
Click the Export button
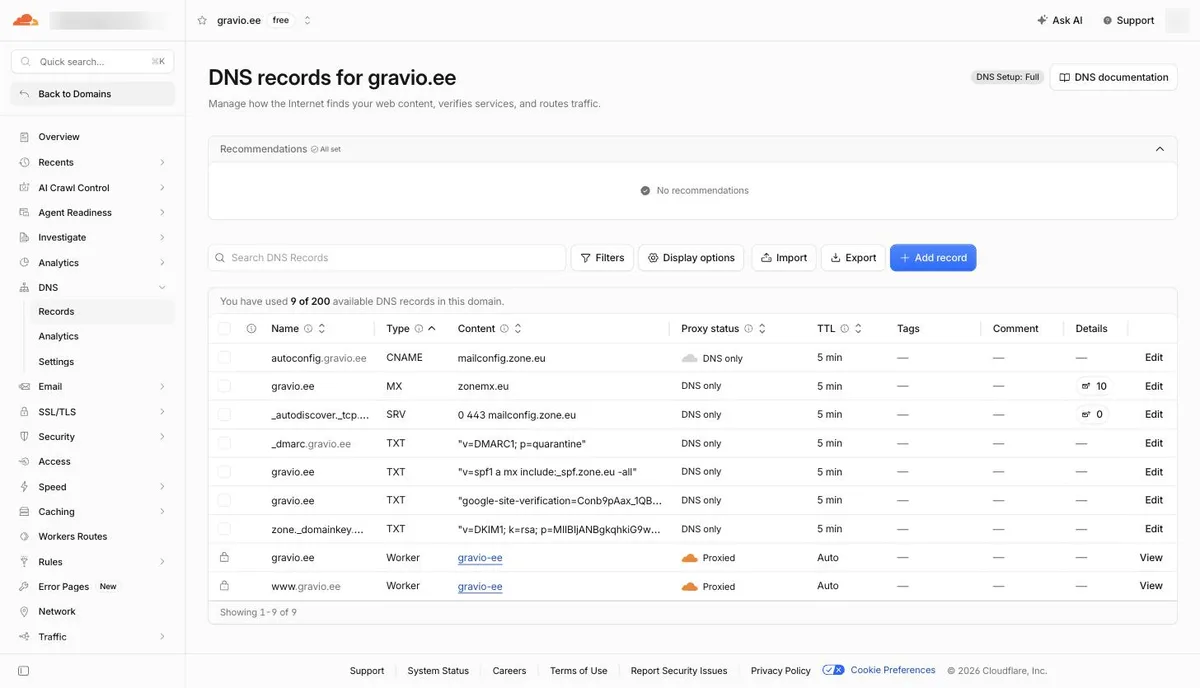coord(853,257)
